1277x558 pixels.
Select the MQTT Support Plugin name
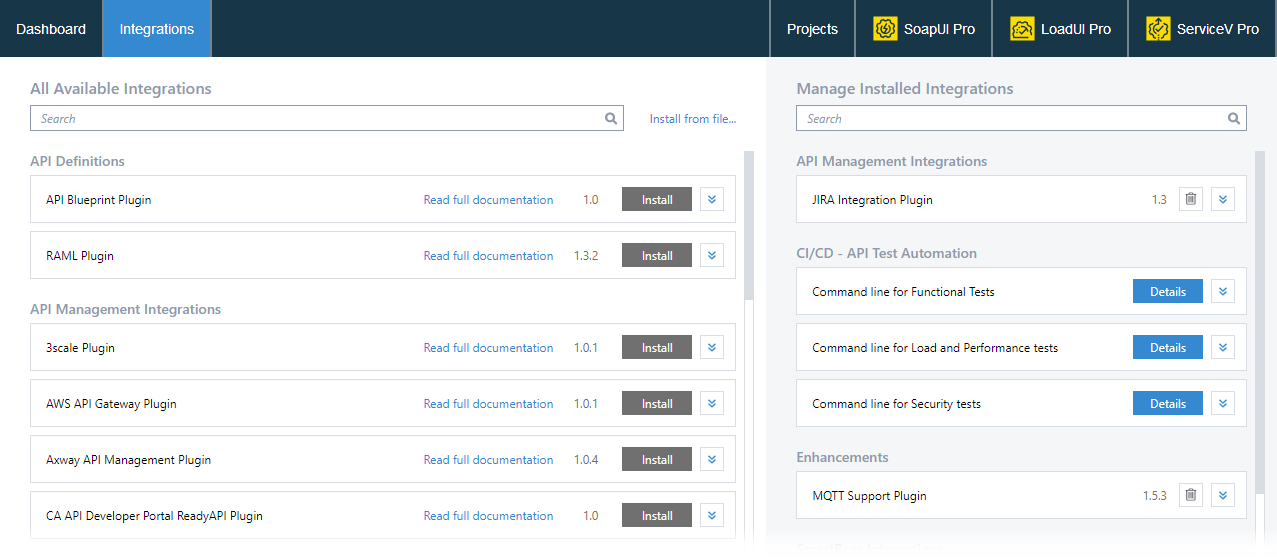click(869, 495)
